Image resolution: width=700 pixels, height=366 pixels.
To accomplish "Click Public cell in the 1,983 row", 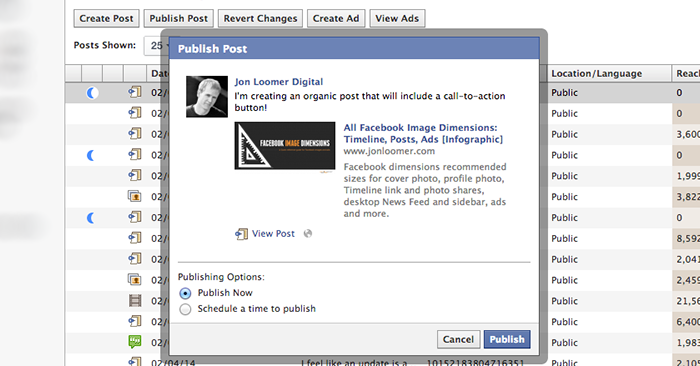I will [x=564, y=343].
